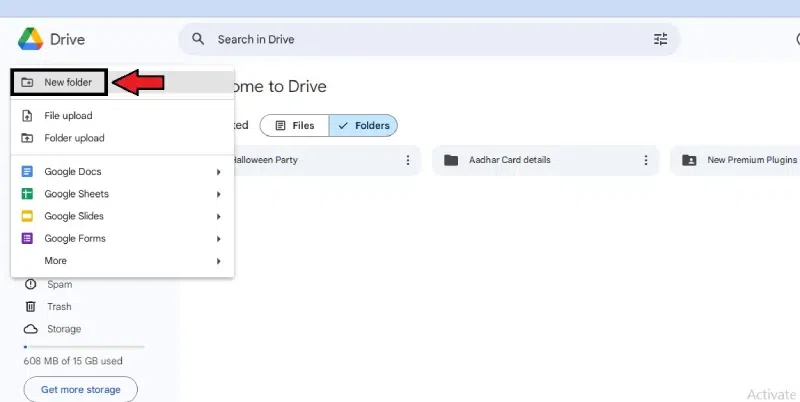
Task: Click the Google Slides icon
Action: (27, 216)
